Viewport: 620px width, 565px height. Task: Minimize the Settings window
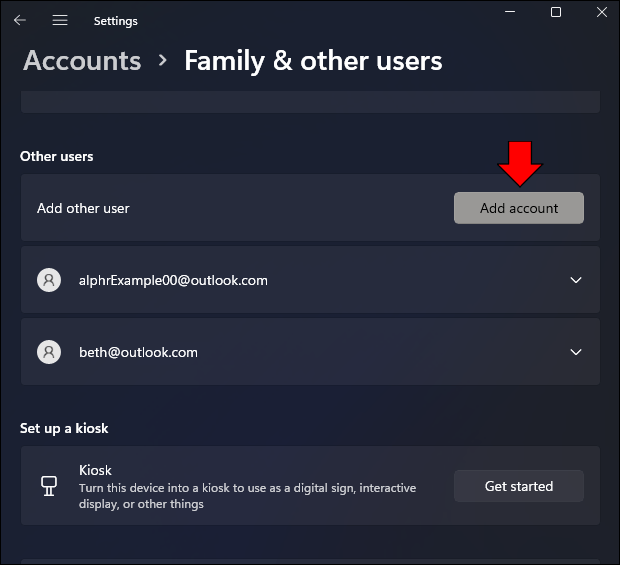click(510, 12)
